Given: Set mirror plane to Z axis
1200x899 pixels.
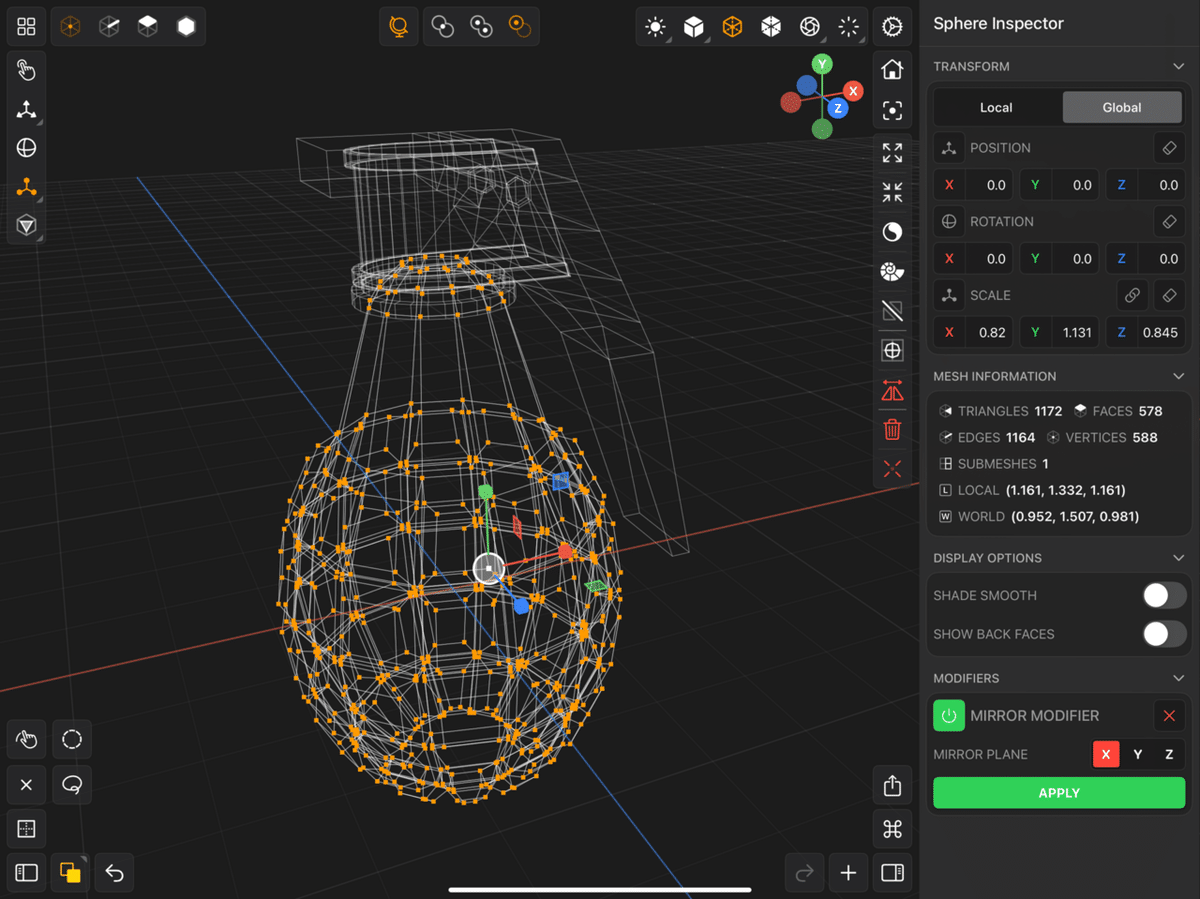Looking at the screenshot, I should [1170, 754].
